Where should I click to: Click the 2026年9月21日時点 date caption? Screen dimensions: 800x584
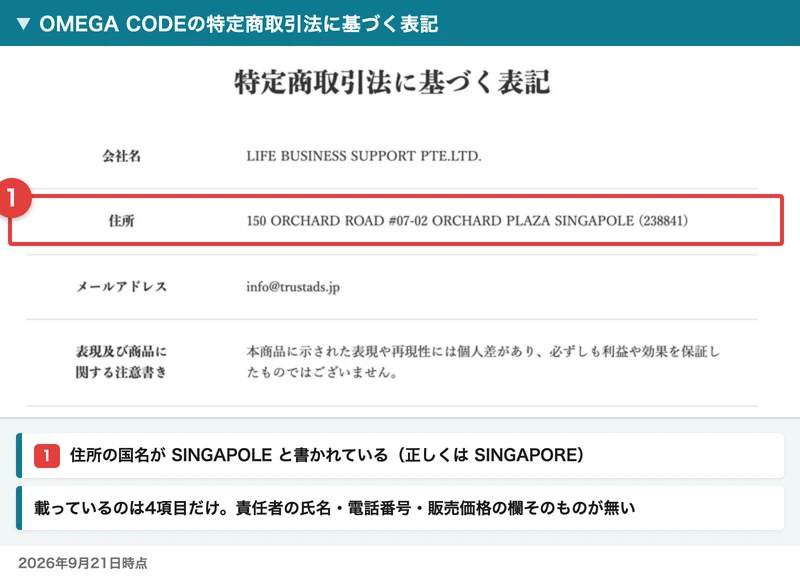tap(83, 563)
